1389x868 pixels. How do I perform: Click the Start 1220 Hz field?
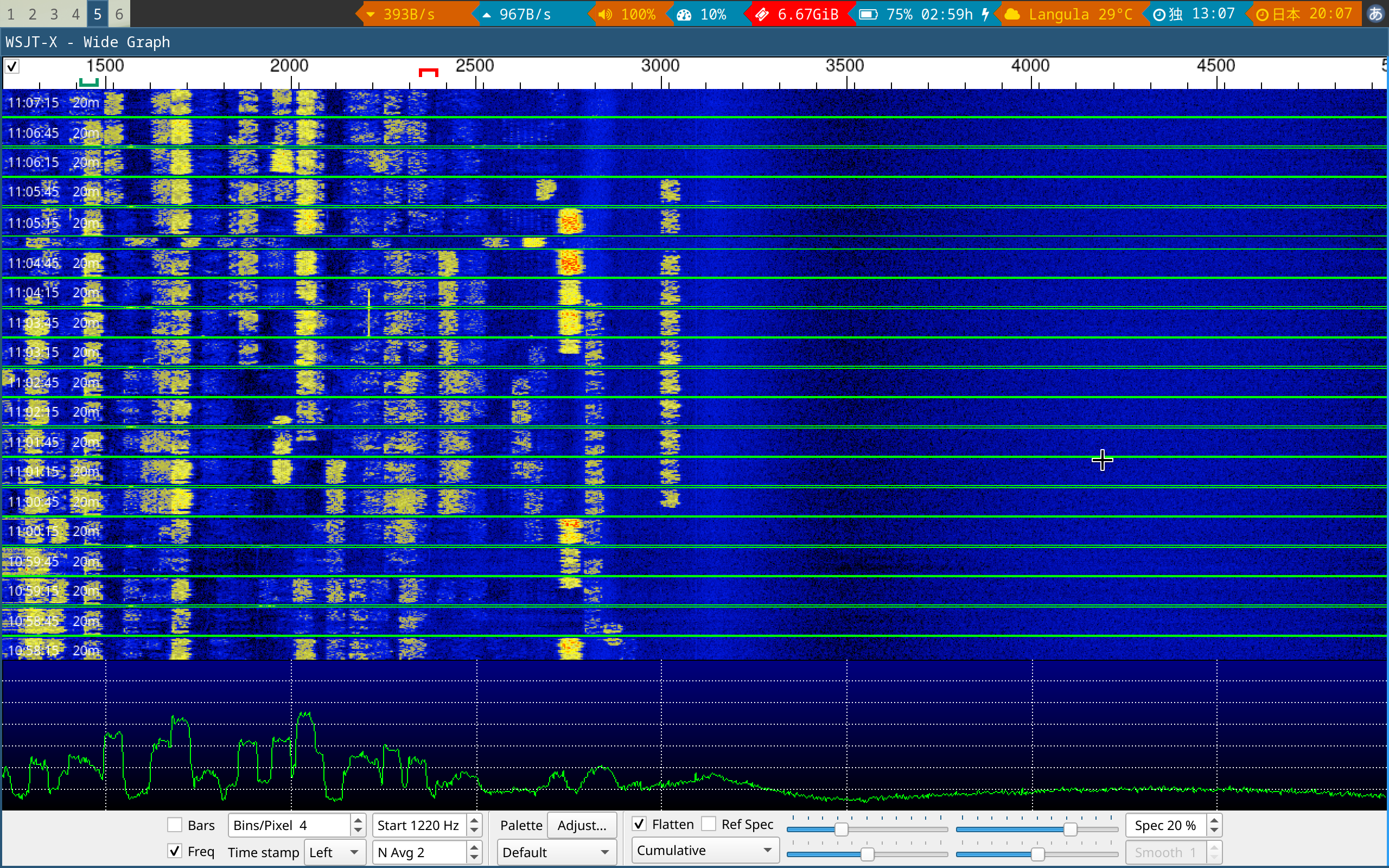[419, 825]
